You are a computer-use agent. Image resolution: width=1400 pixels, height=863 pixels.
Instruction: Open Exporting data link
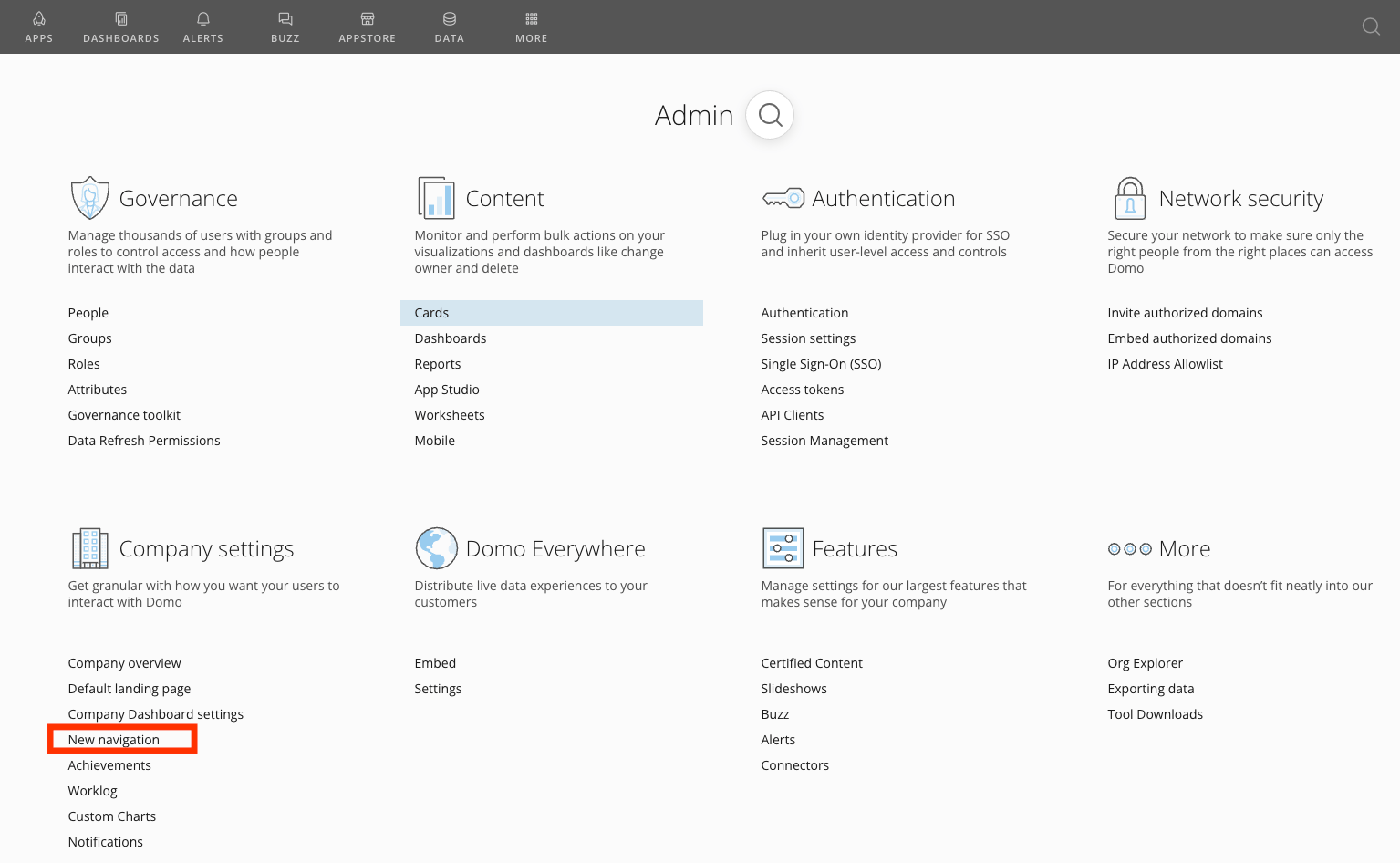(1150, 689)
